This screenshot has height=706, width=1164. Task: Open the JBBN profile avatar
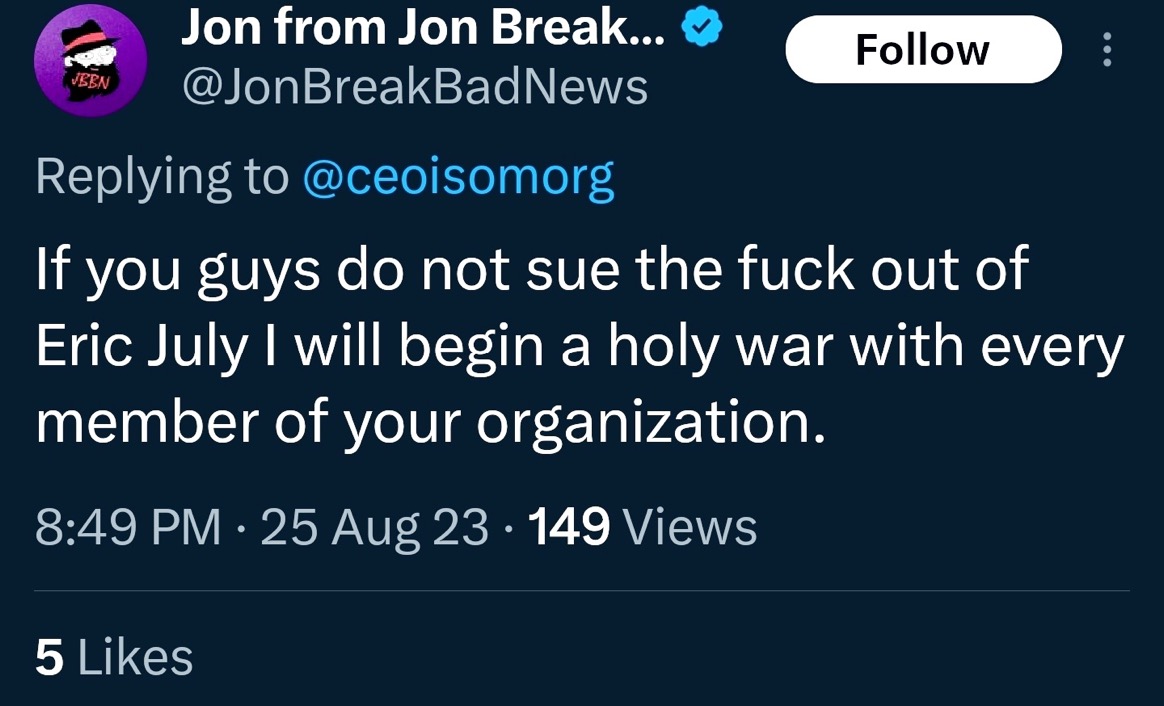(91, 60)
